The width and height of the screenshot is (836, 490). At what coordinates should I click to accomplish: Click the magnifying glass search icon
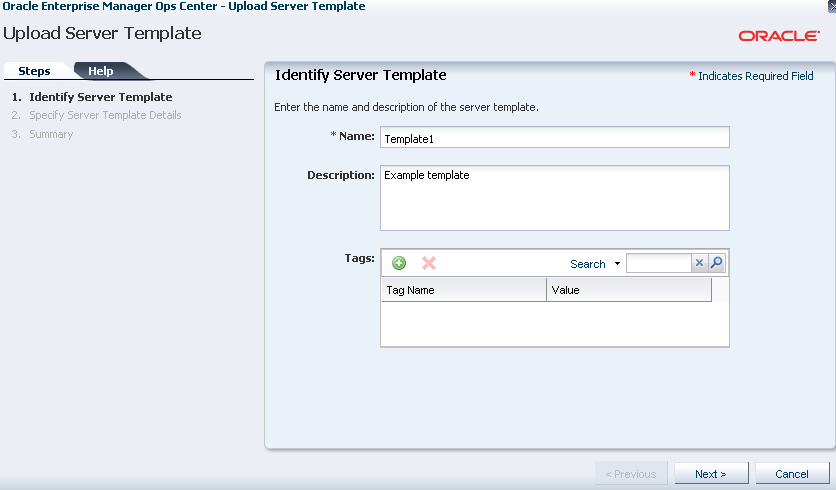coord(717,263)
